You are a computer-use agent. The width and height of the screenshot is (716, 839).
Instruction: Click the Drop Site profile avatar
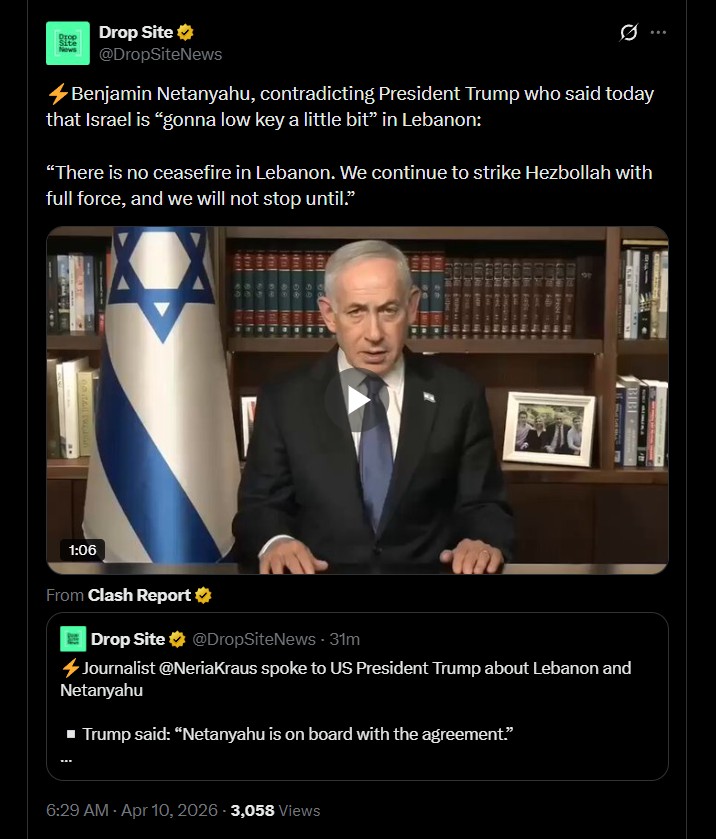click(x=68, y=43)
